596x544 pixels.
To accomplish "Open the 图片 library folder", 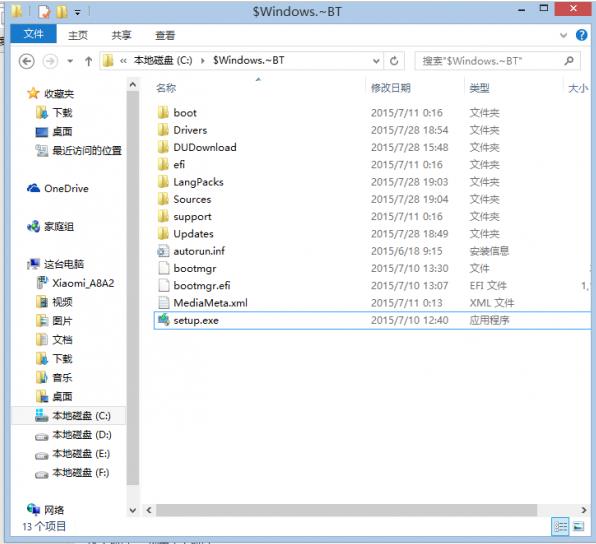I will click(62, 321).
